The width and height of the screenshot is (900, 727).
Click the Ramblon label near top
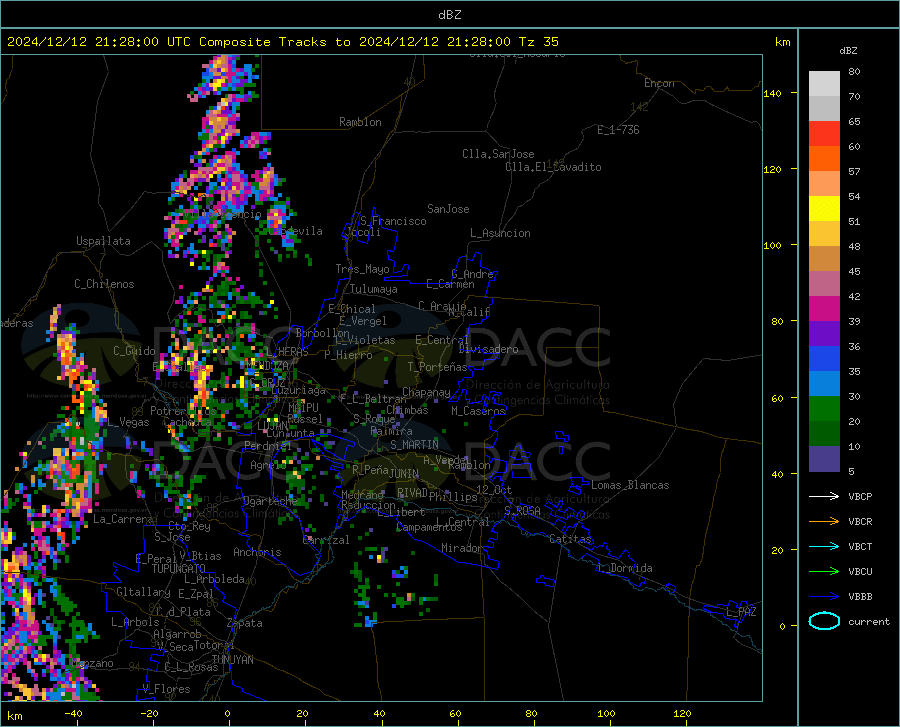pyautogui.click(x=360, y=122)
